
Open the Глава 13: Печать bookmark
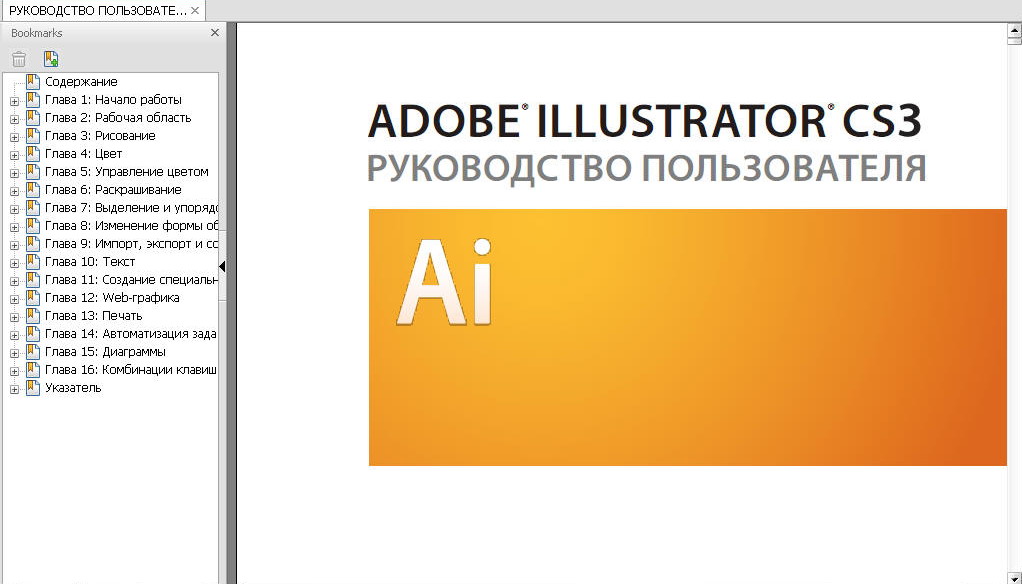(x=93, y=315)
